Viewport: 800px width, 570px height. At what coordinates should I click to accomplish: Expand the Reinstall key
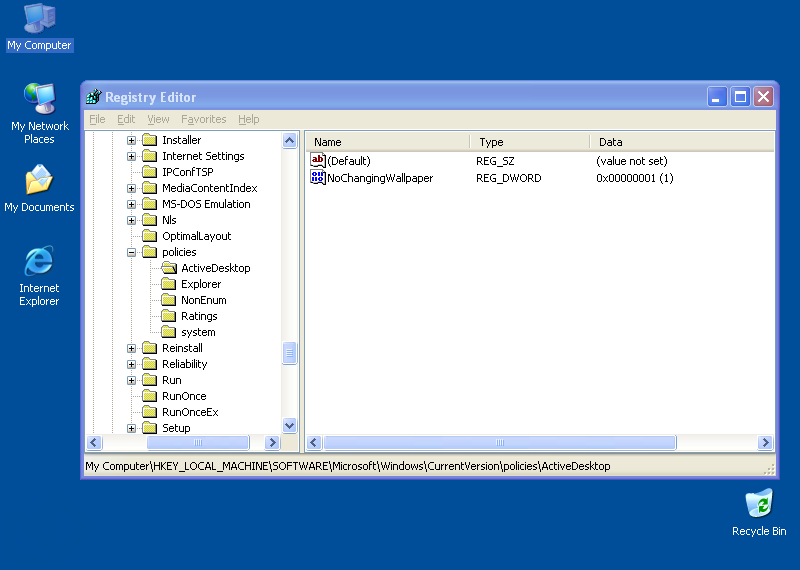pos(132,349)
